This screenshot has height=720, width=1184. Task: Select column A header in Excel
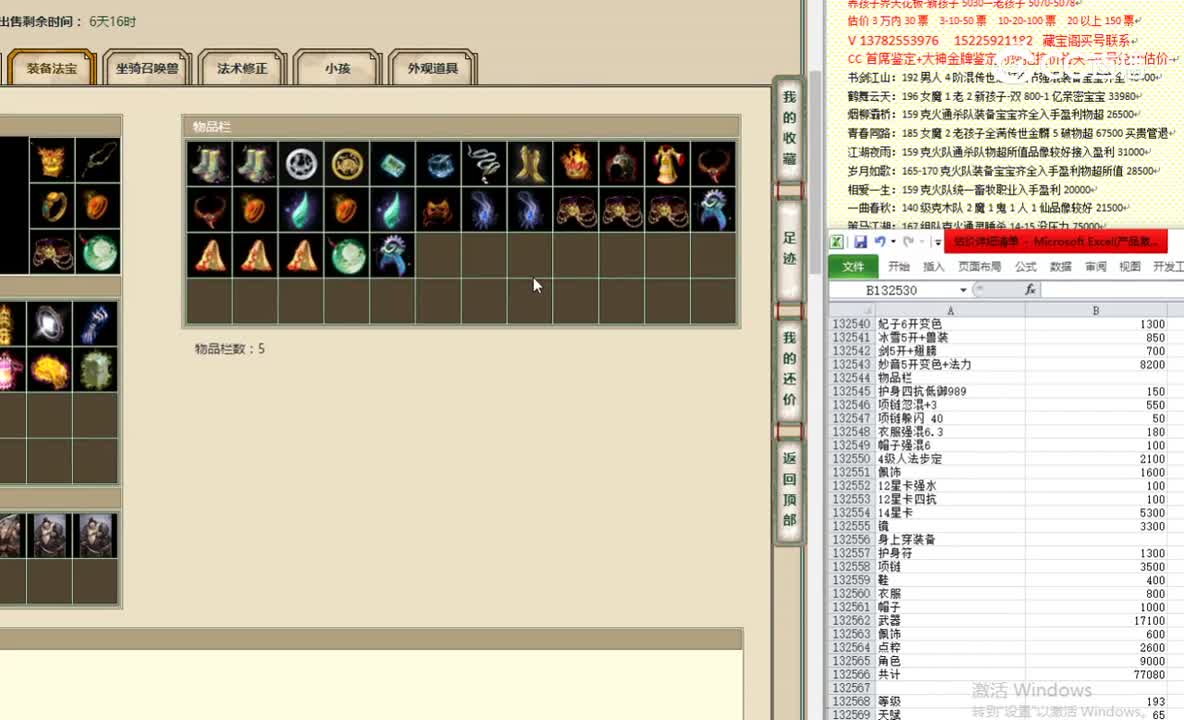pos(950,310)
